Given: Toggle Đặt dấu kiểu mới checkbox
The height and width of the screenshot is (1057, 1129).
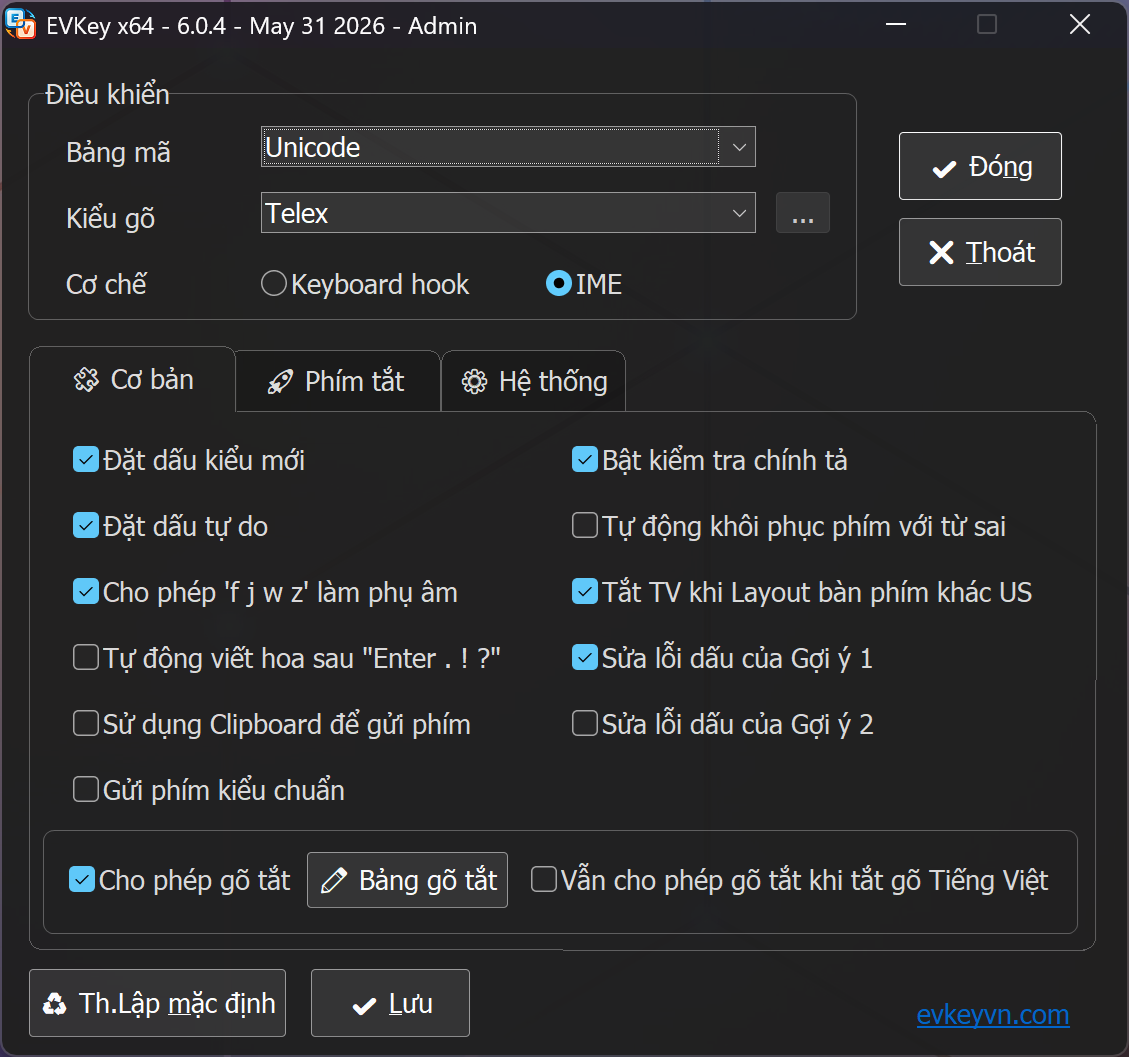Looking at the screenshot, I should click(x=86, y=459).
